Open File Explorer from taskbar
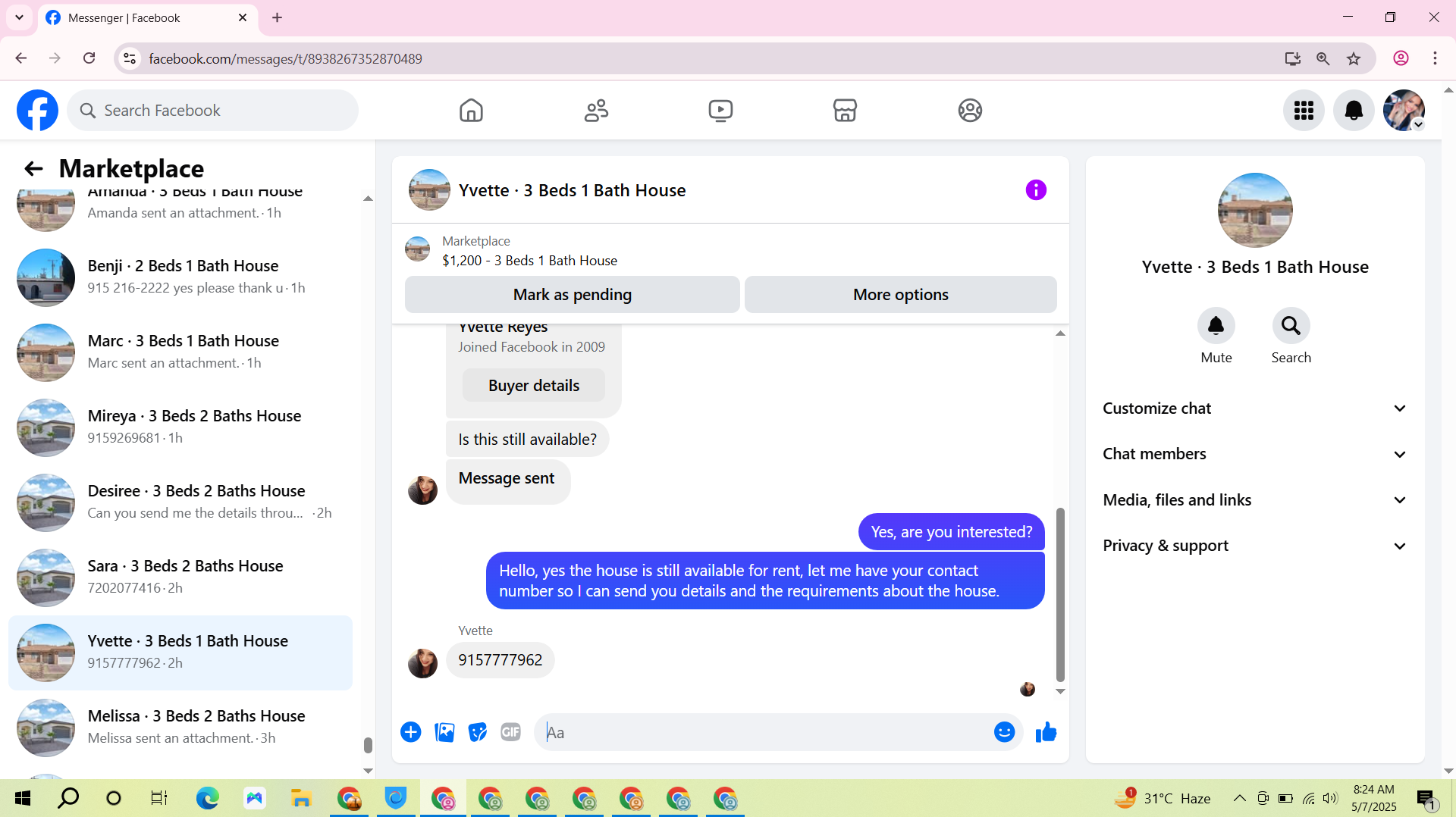Viewport: 1456px width, 817px height. 301,798
